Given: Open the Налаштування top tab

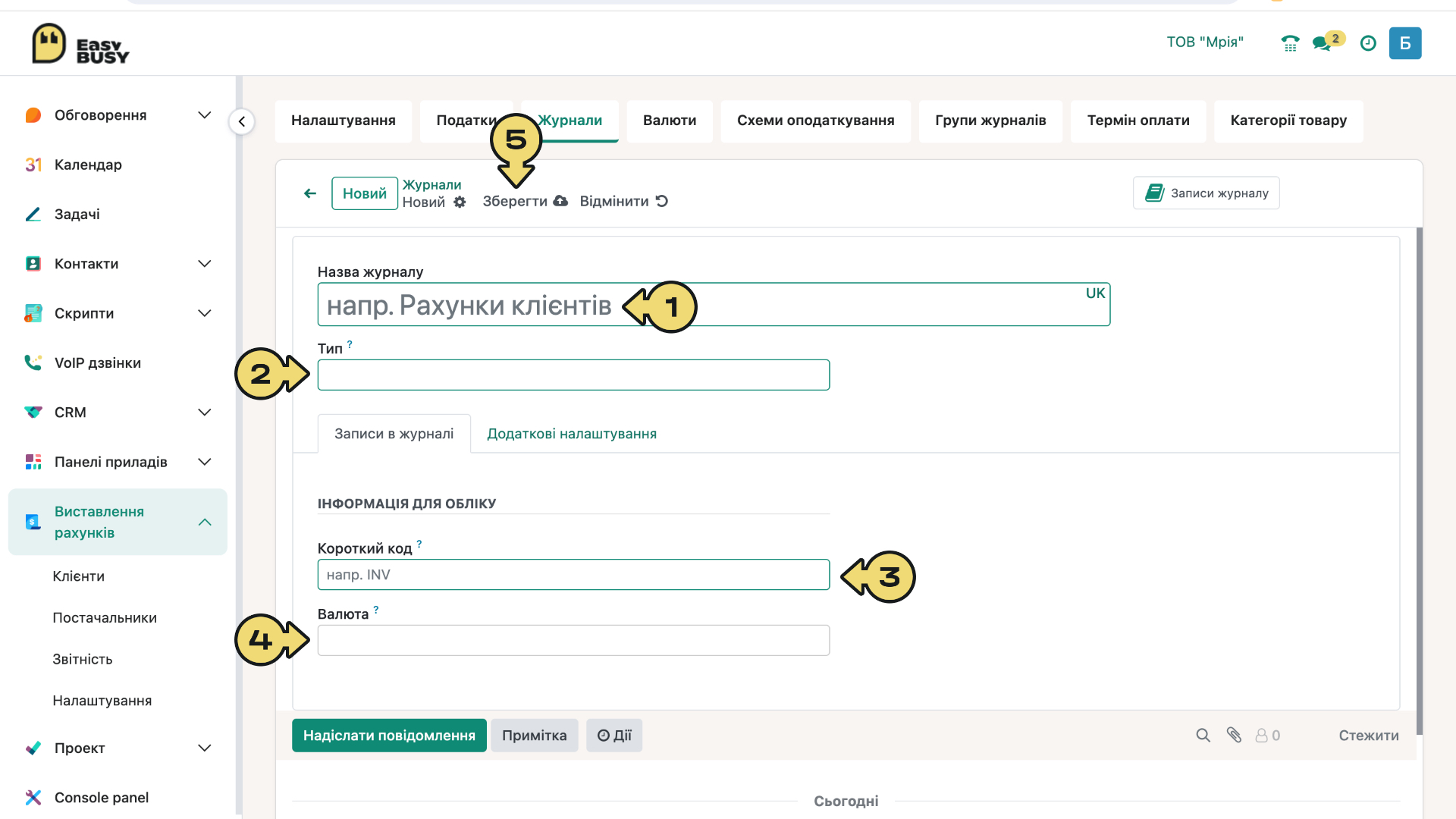Looking at the screenshot, I should [x=344, y=121].
